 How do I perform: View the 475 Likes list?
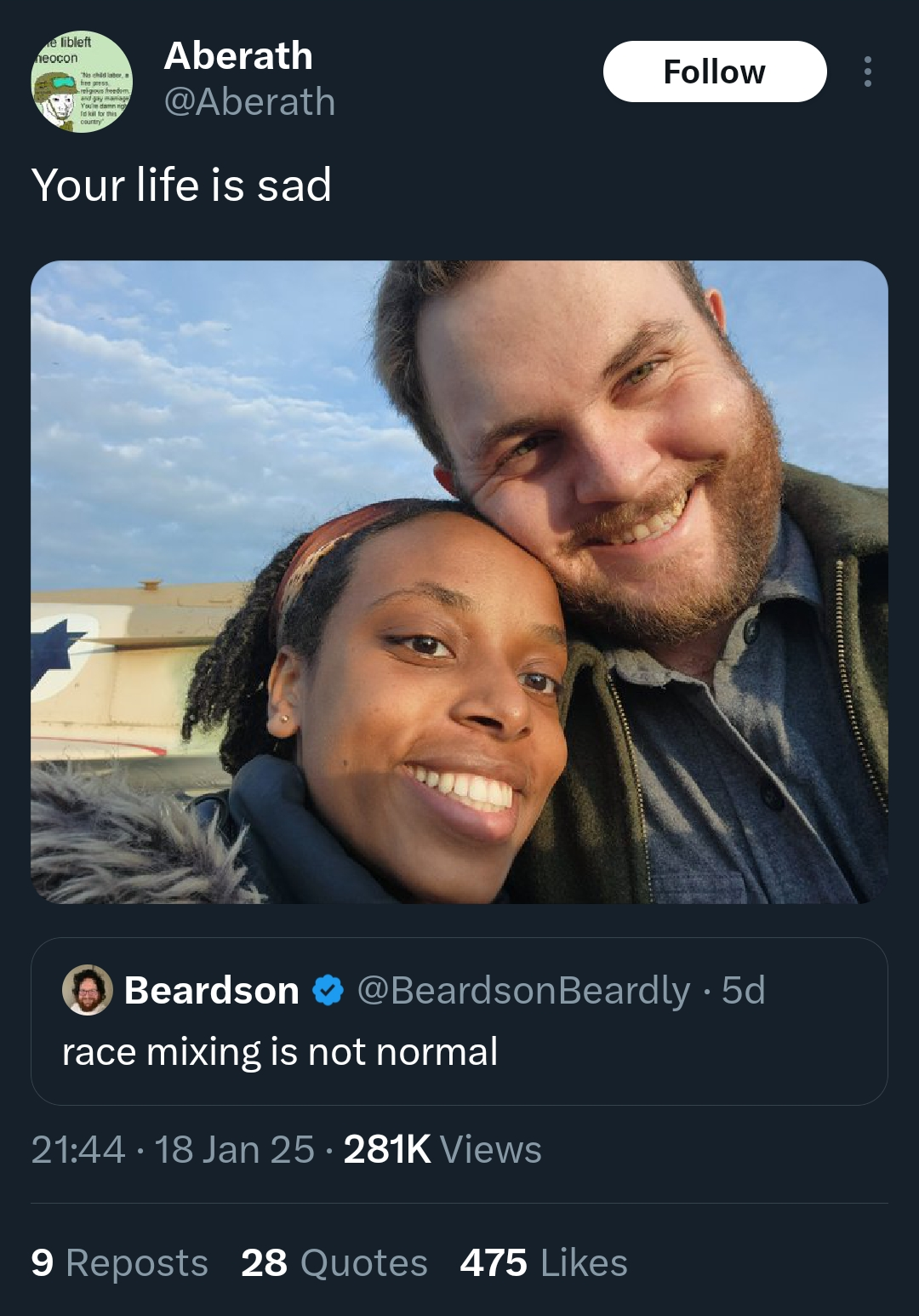(544, 1263)
